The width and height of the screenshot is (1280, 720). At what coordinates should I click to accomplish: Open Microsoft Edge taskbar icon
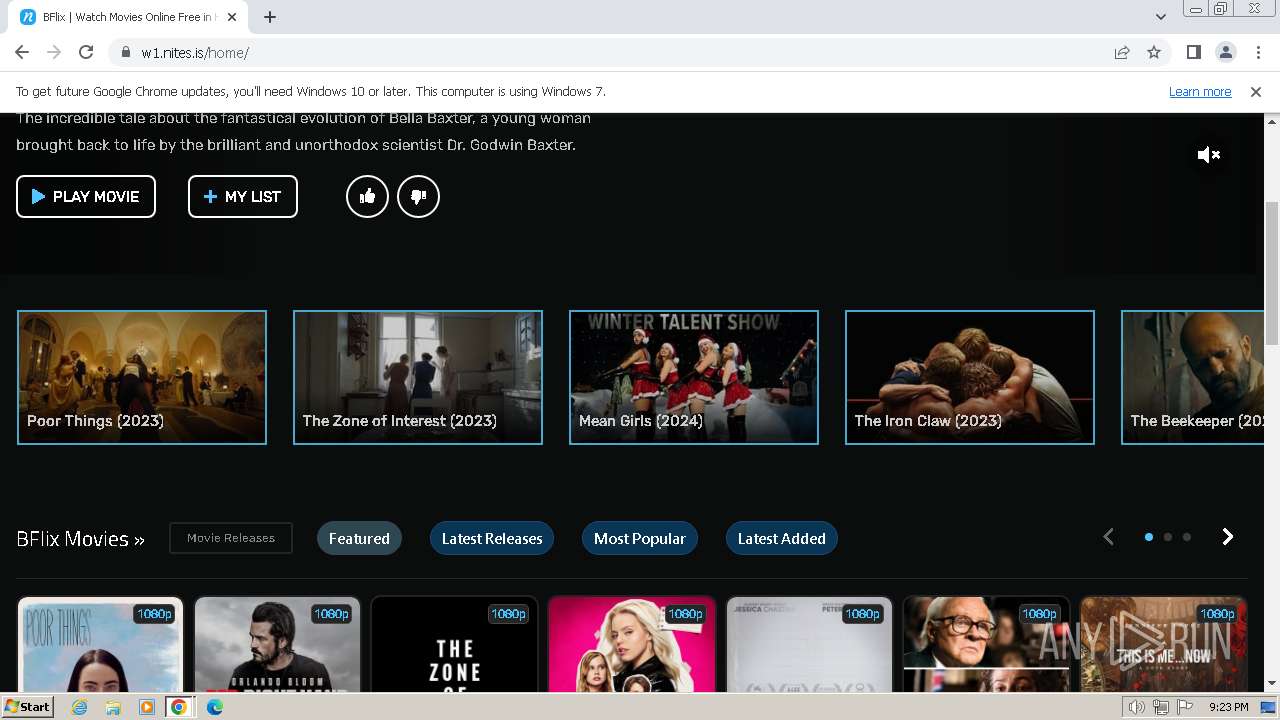[214, 707]
